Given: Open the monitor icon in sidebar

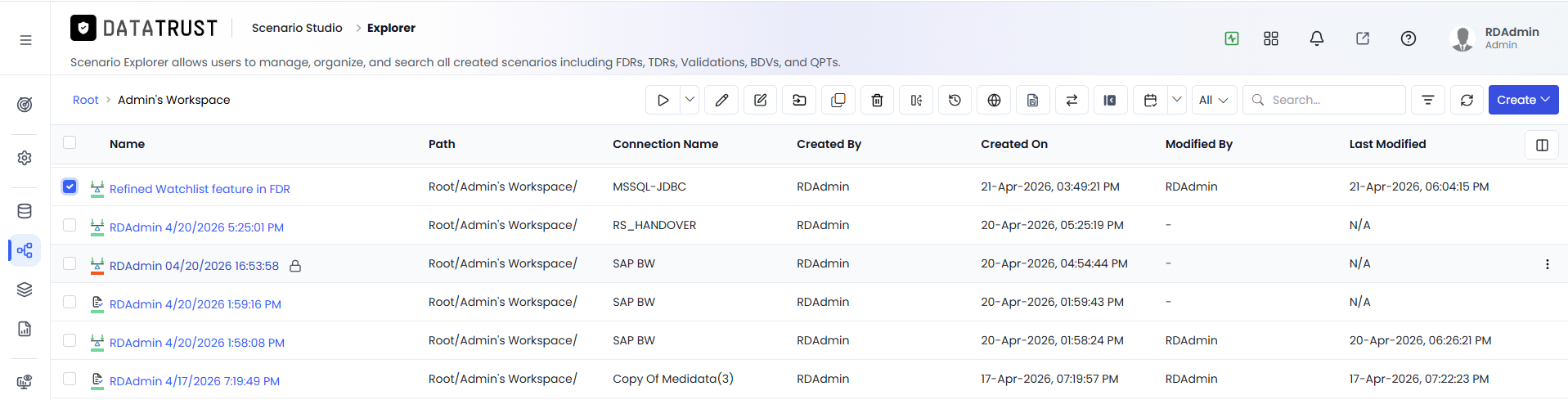Looking at the screenshot, I should (x=25, y=382).
